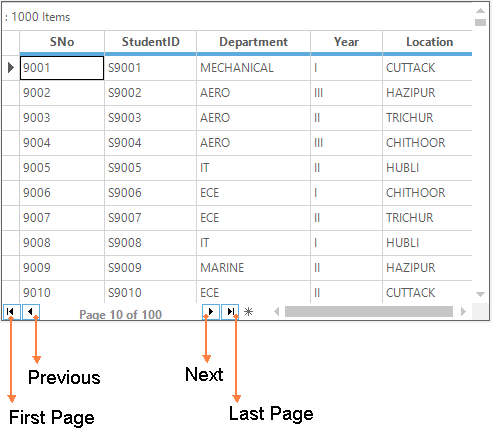Click the row indicator arrow beside 9001

(x=11, y=68)
